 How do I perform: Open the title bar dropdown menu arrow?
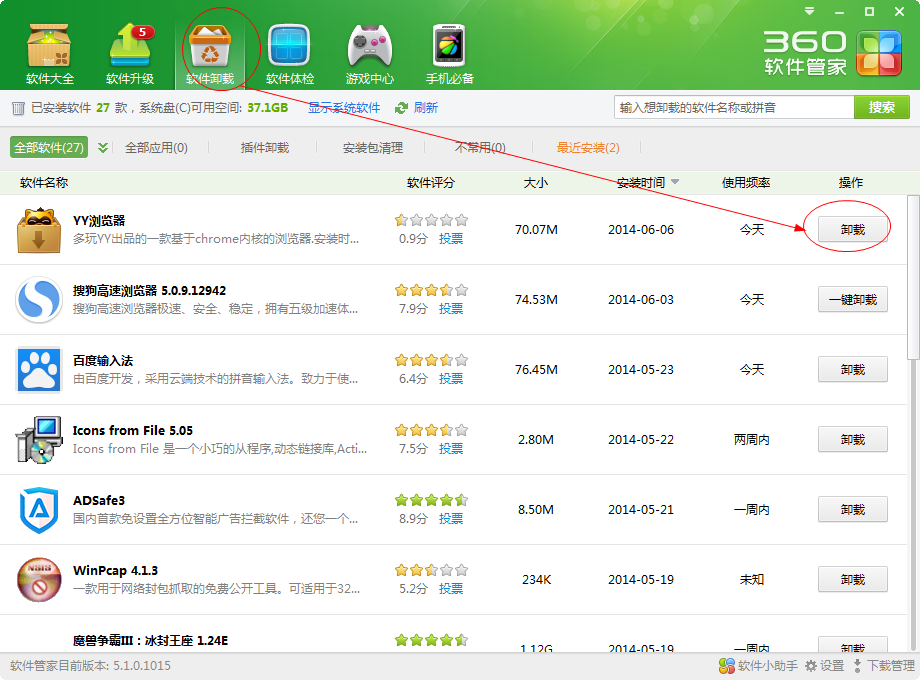pos(809,11)
